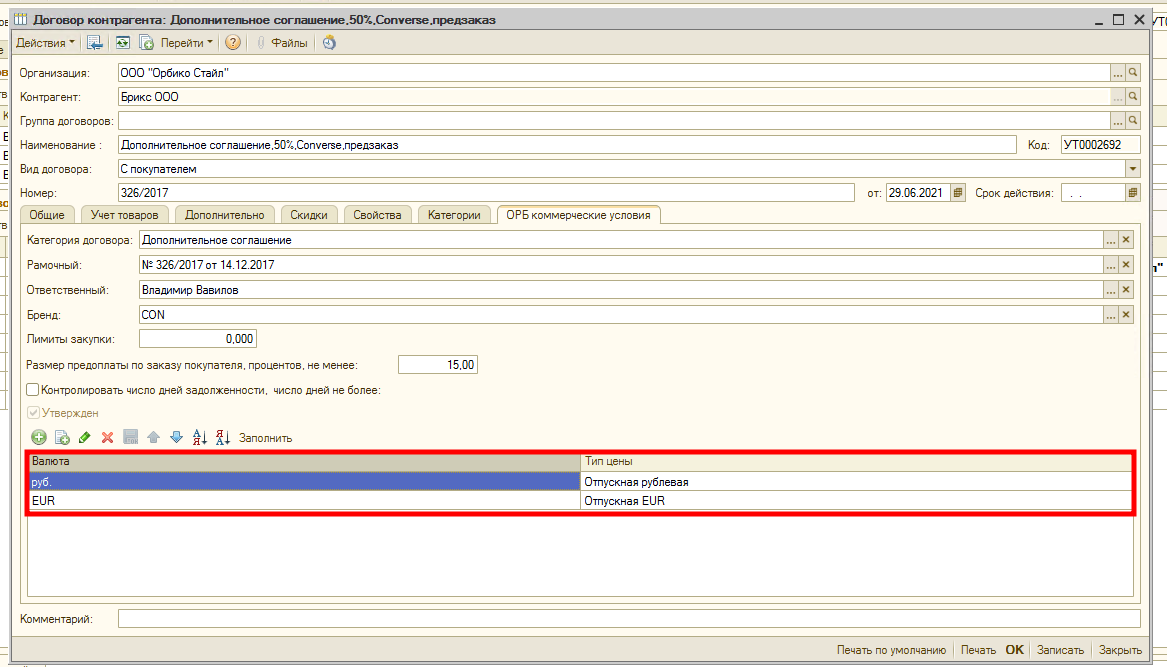Expand the Вид договора dropdown list
Image resolution: width=1167 pixels, height=667 pixels.
1132,169
